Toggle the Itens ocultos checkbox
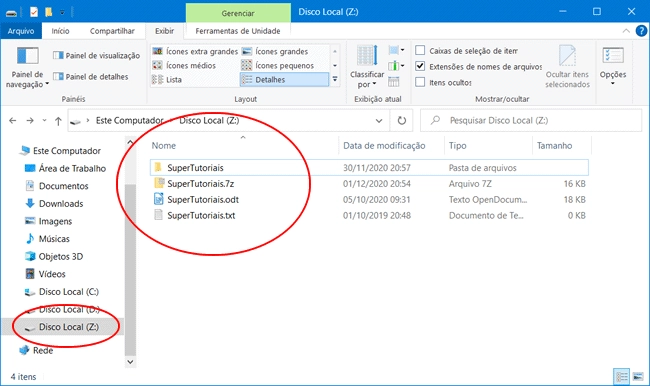The height and width of the screenshot is (386, 650). pyautogui.click(x=420, y=82)
